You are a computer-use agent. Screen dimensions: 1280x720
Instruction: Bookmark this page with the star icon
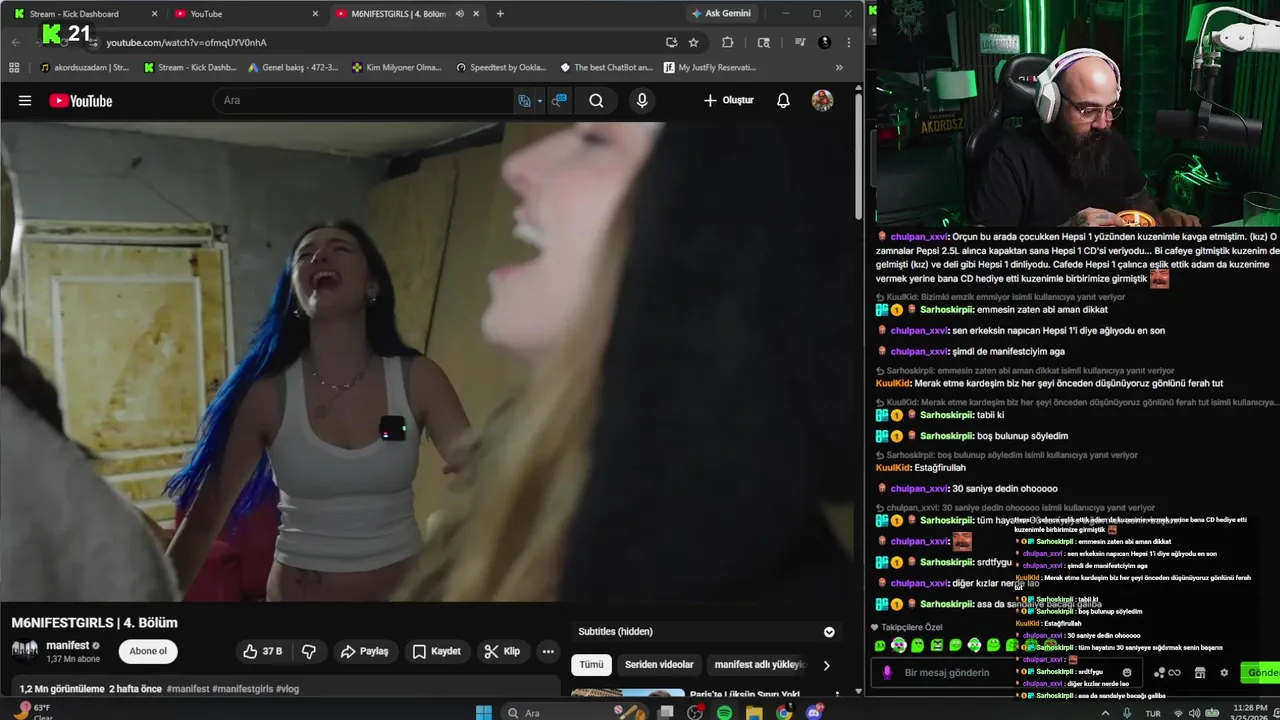click(x=693, y=42)
